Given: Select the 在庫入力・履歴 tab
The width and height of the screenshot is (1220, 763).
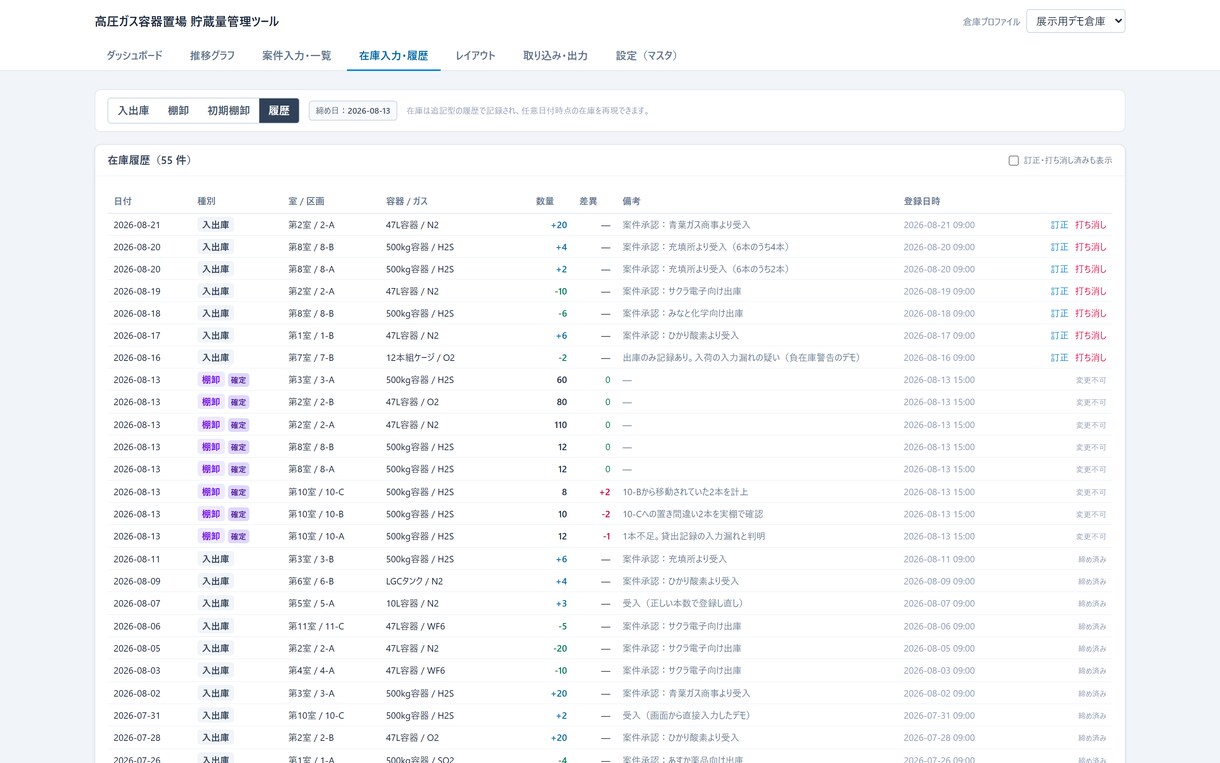Looking at the screenshot, I should coord(393,56).
